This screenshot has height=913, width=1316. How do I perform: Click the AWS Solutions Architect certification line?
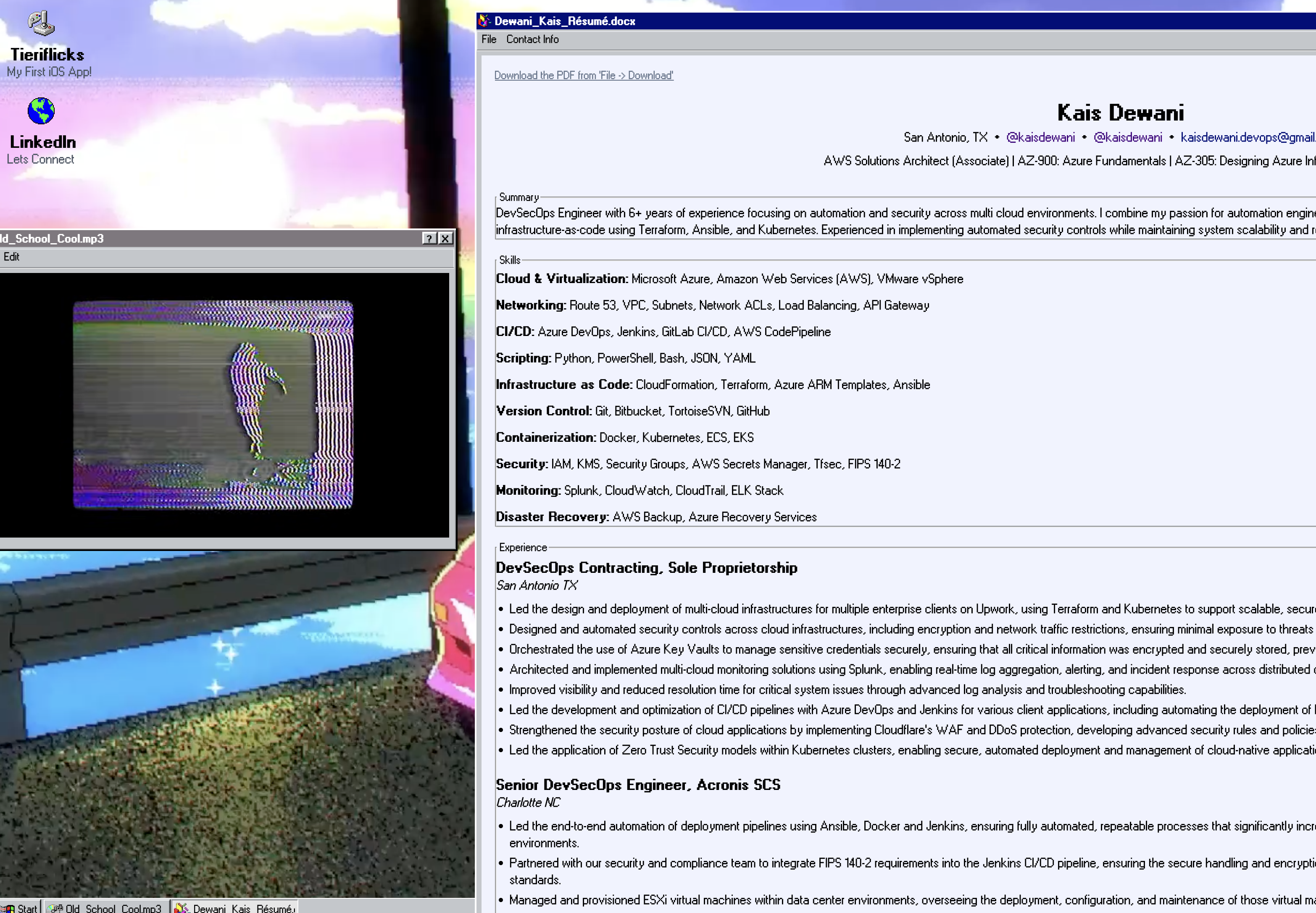click(x=1069, y=161)
